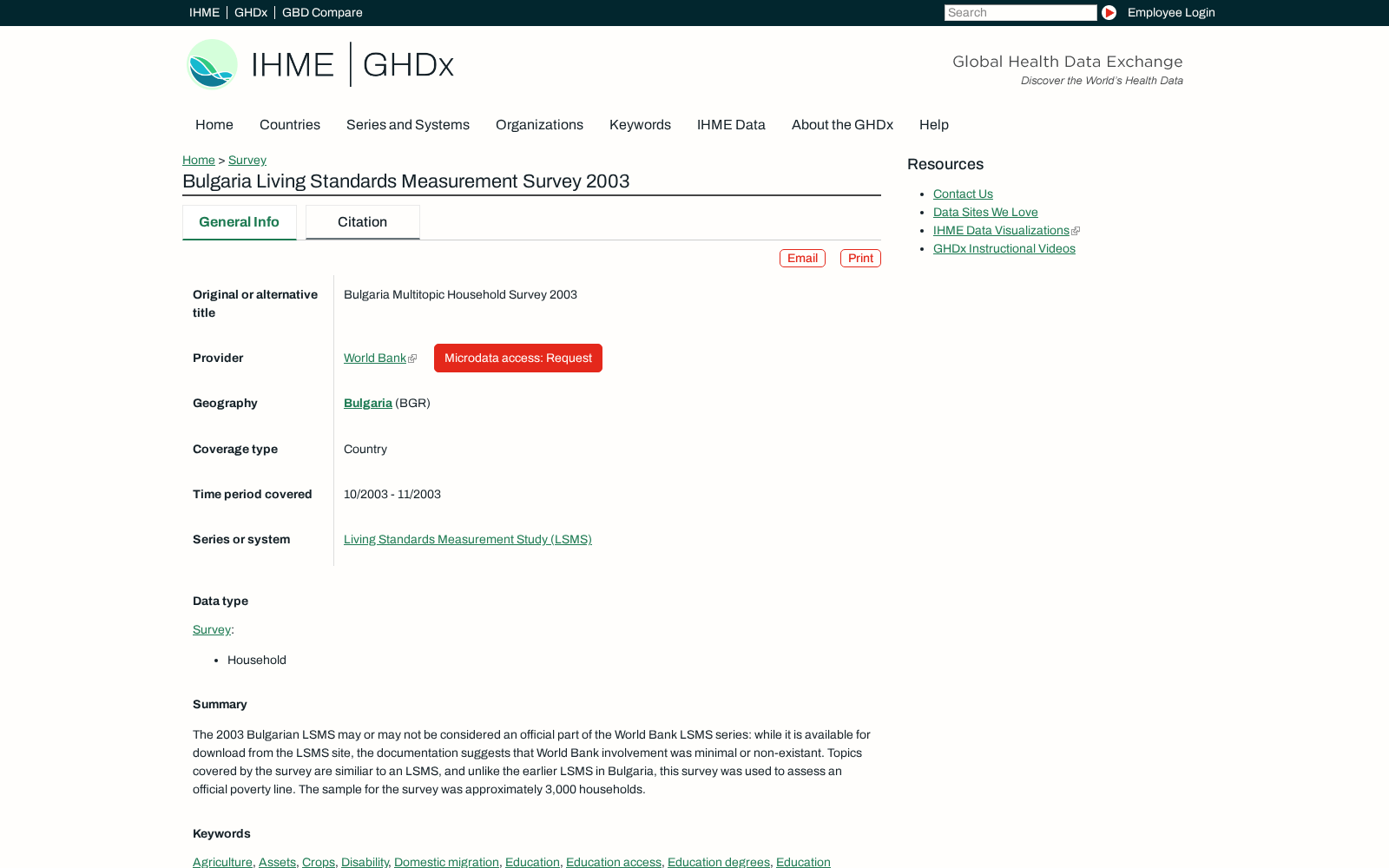Click the Email button
The width and height of the screenshot is (1389, 868).
click(x=802, y=259)
